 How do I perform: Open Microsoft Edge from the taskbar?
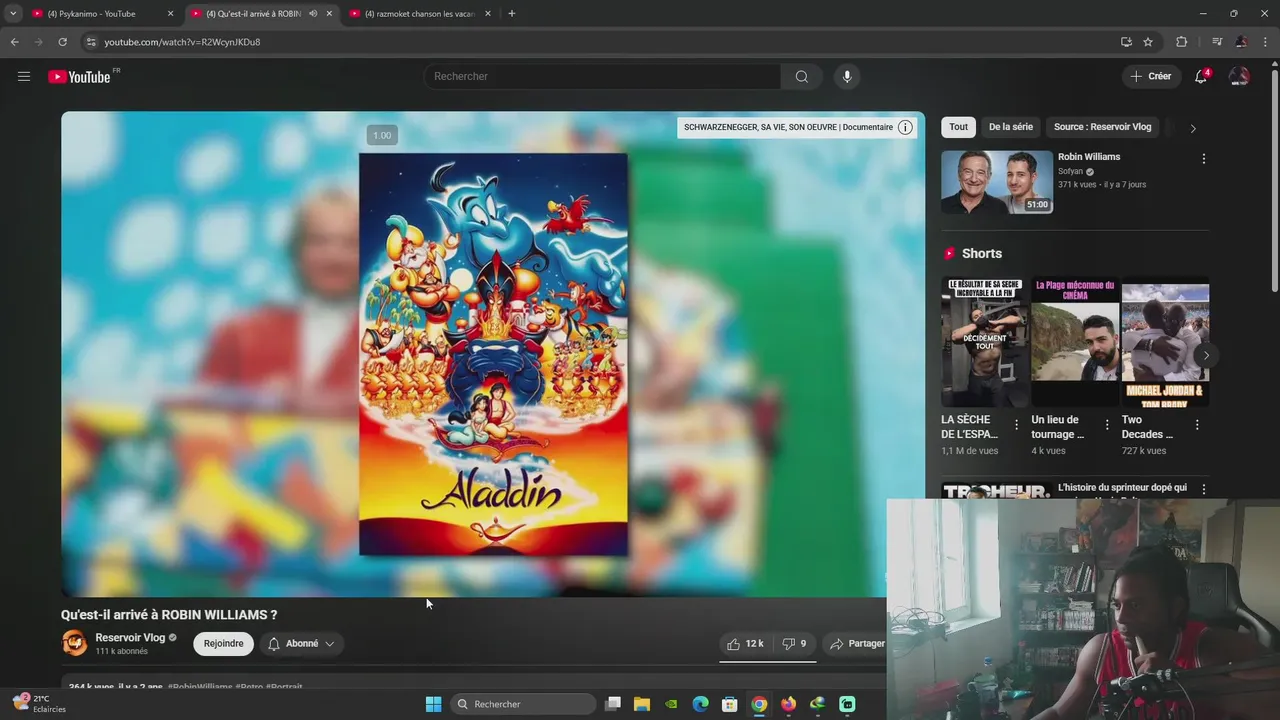[700, 704]
